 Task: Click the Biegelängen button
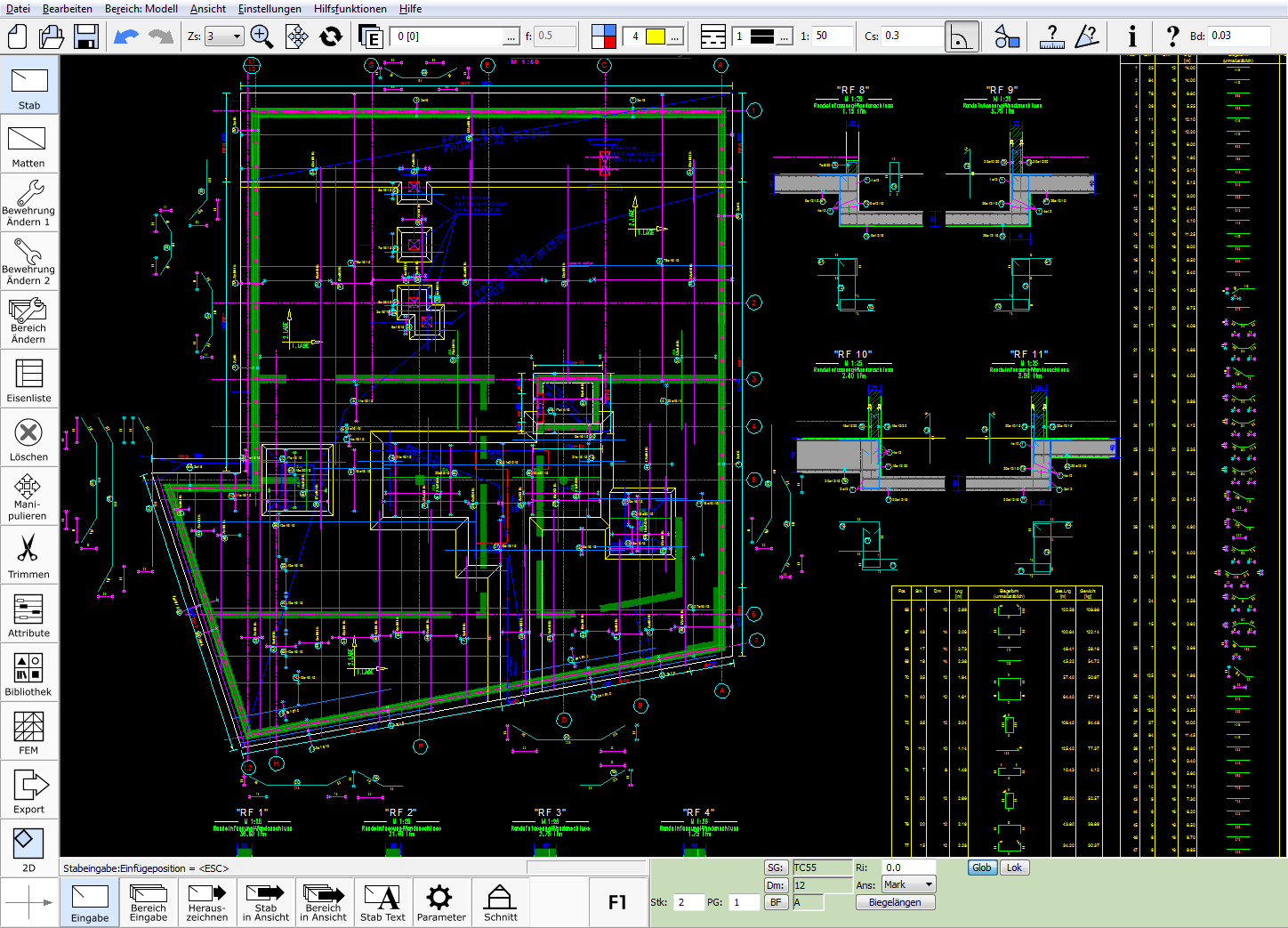[x=895, y=902]
